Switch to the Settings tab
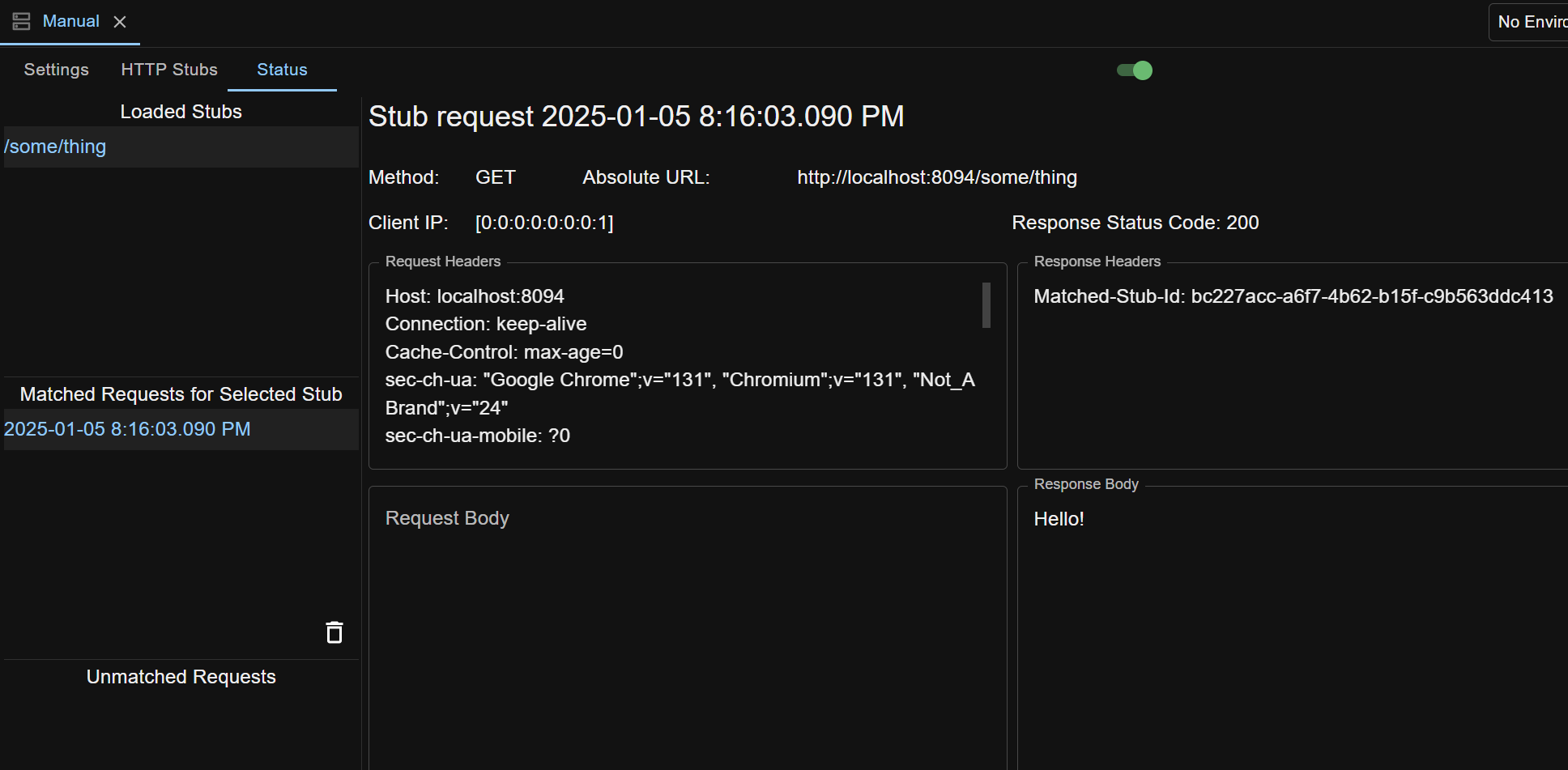Screen dimensions: 1568x770 point(57,70)
